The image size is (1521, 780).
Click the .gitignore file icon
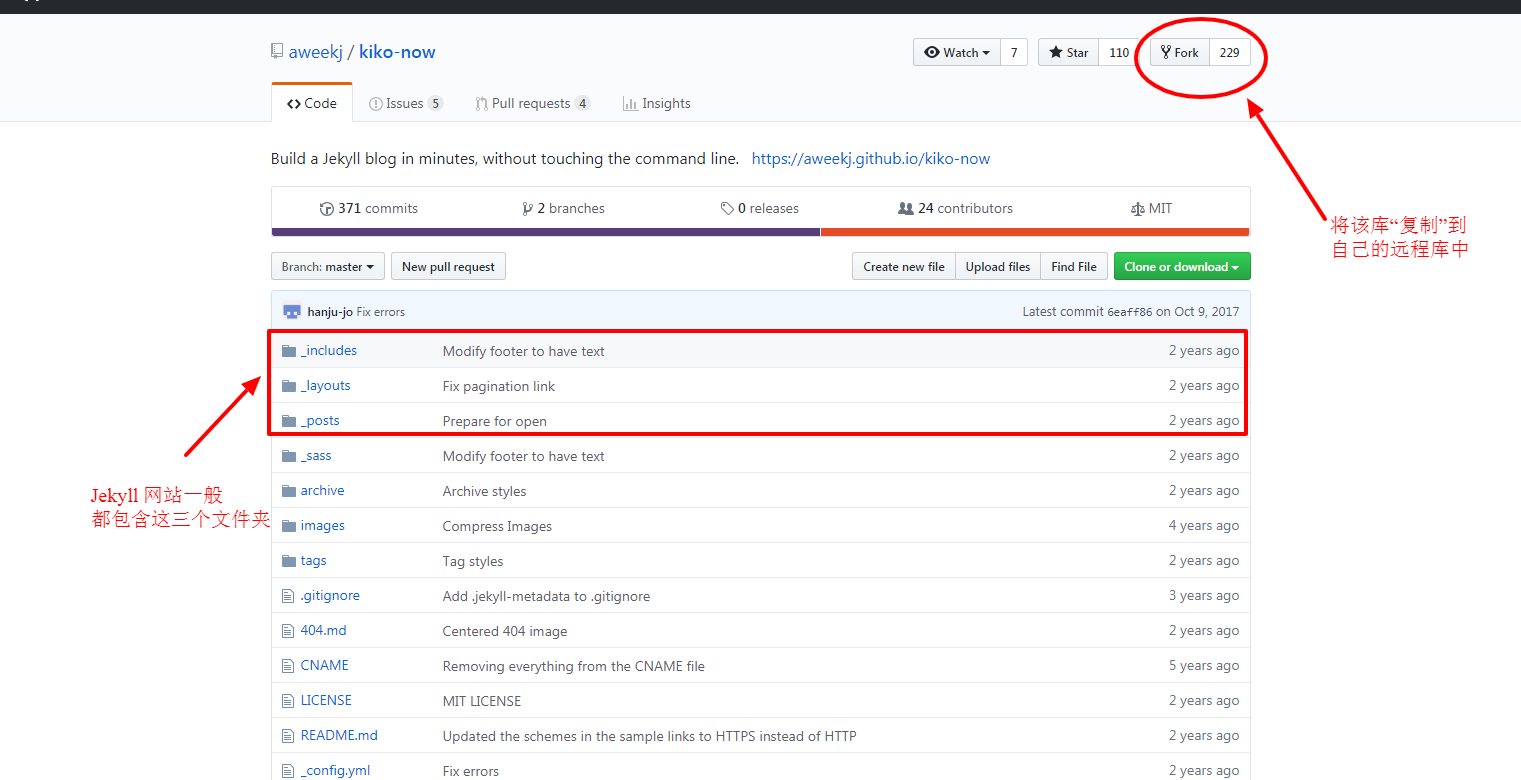pyautogui.click(x=289, y=596)
